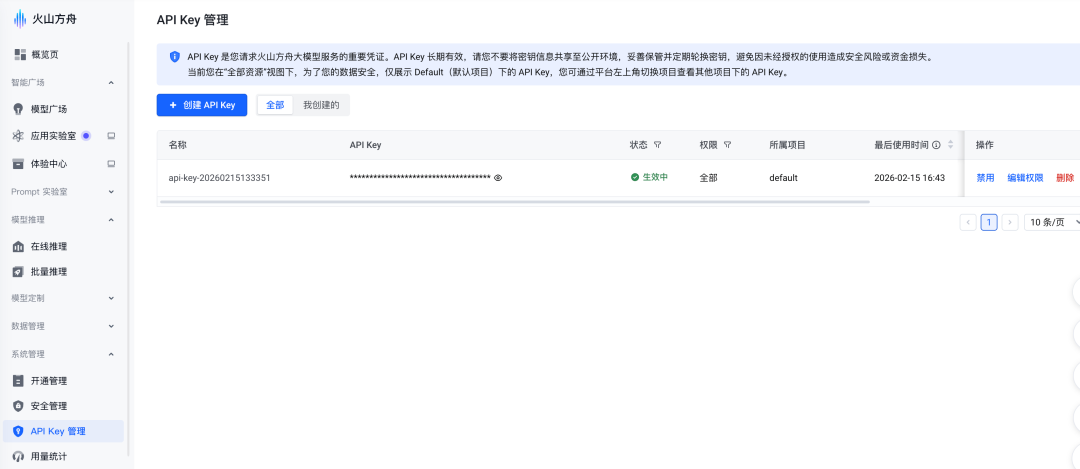This screenshot has height=469, width=1080.
Task: Expand the 模型定制 sidebar section
Action: coord(111,298)
